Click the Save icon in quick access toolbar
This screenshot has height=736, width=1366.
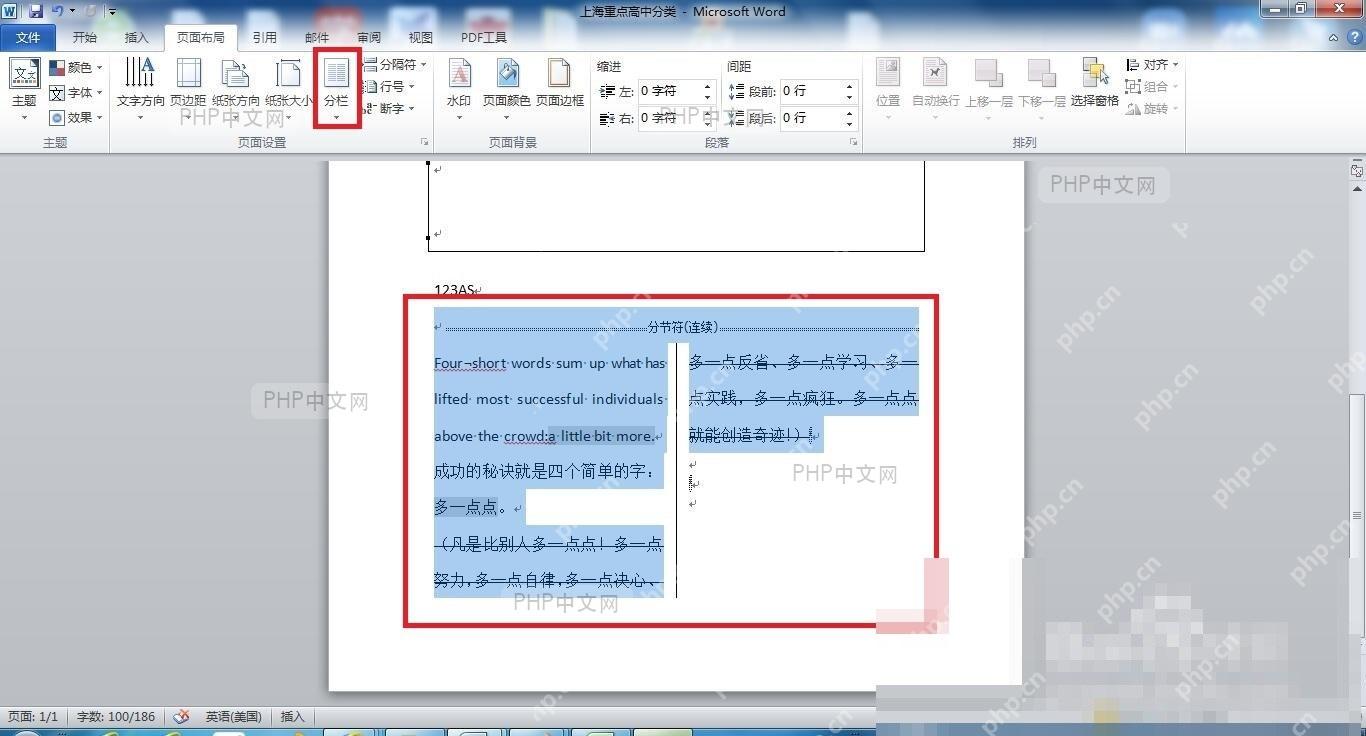click(36, 12)
